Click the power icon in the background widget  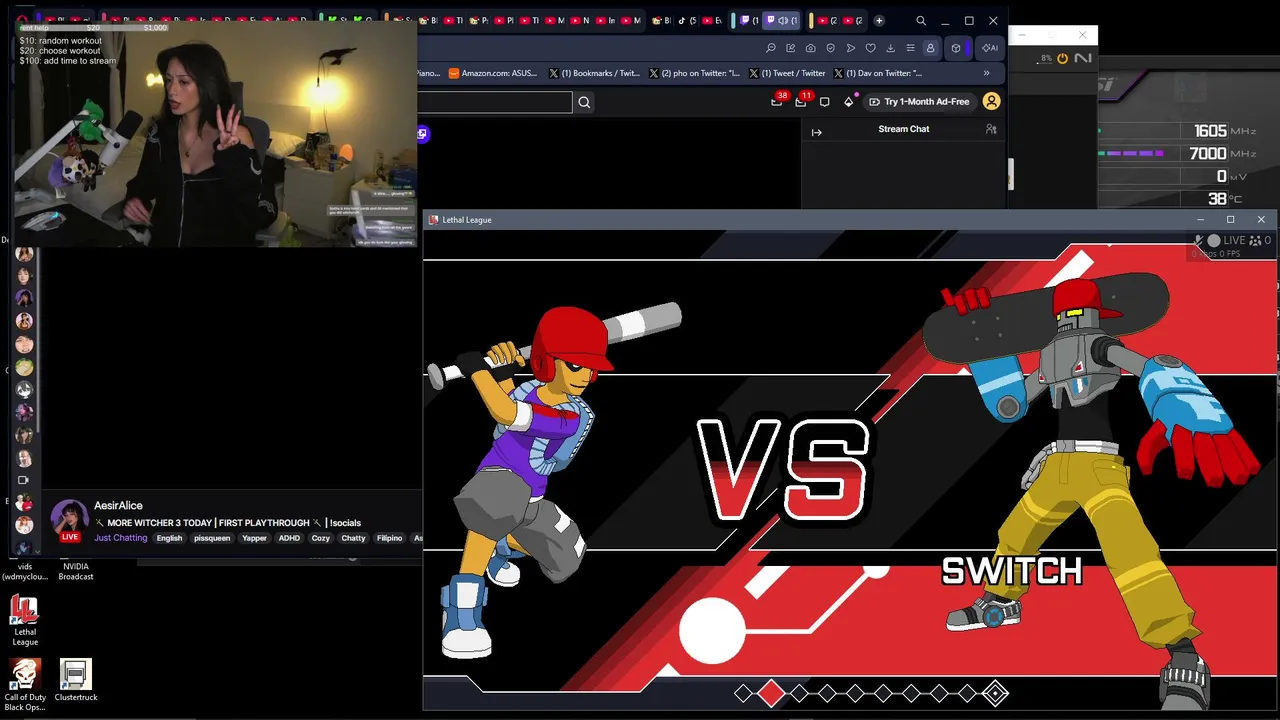point(1062,59)
